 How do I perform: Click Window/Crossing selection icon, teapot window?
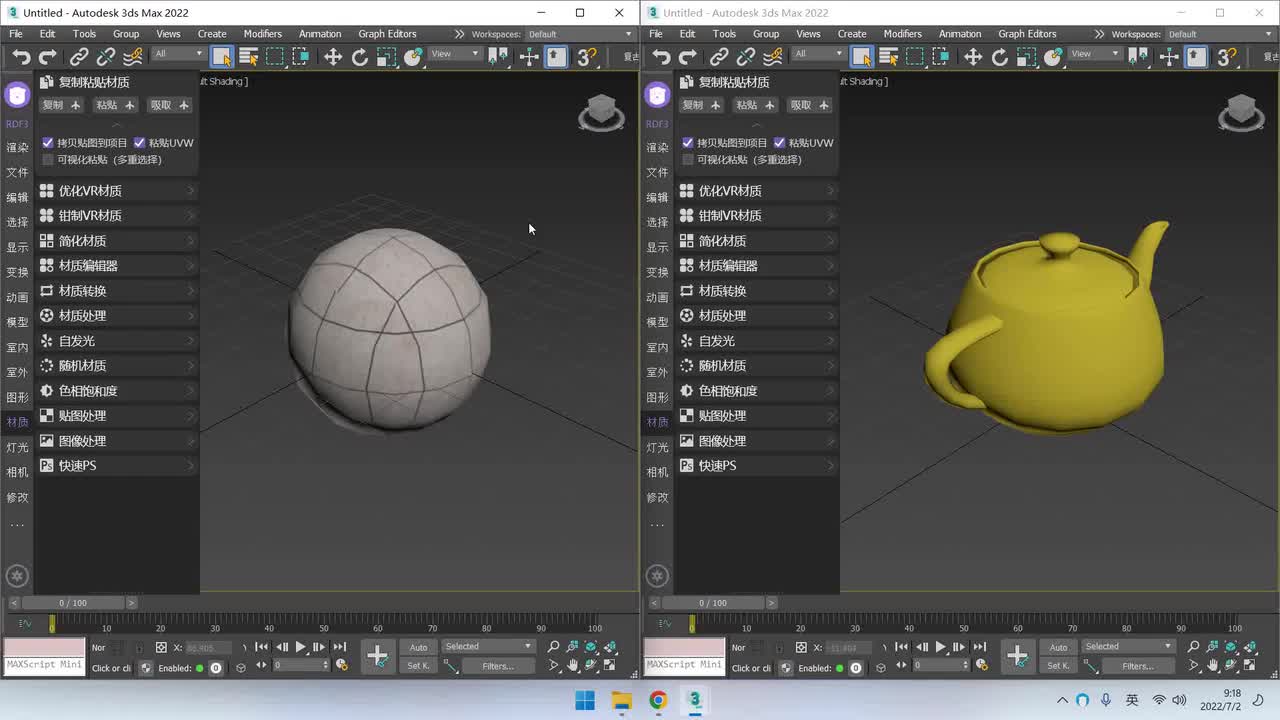tap(941, 57)
